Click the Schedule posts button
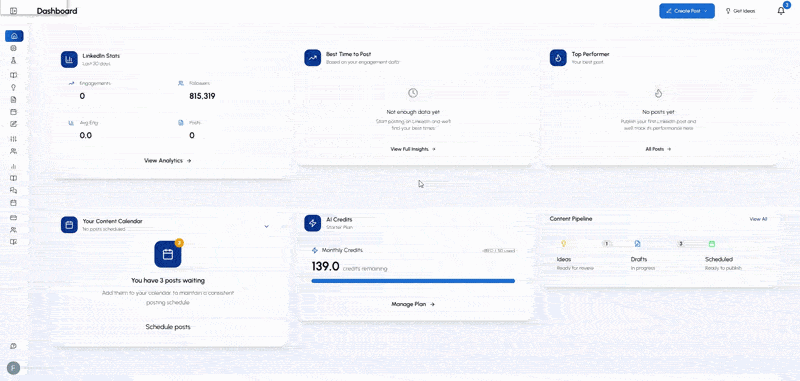This screenshot has height=381, width=800. click(x=168, y=326)
